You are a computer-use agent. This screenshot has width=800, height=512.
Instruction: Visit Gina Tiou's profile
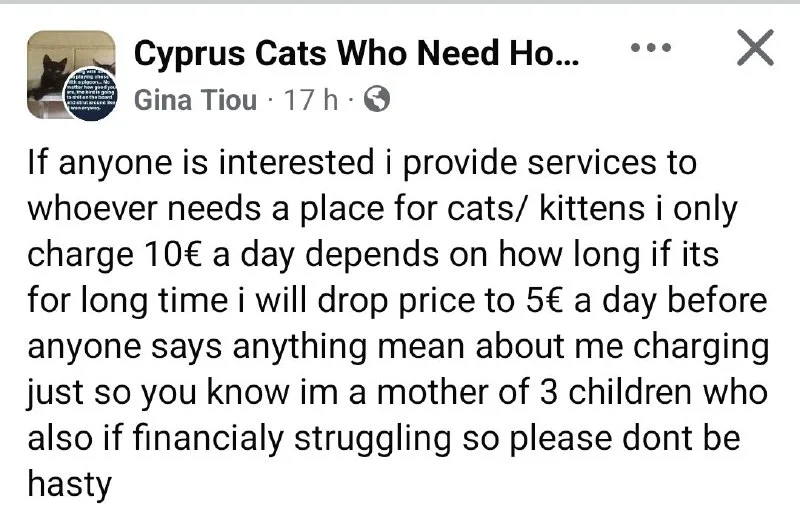pos(194,100)
